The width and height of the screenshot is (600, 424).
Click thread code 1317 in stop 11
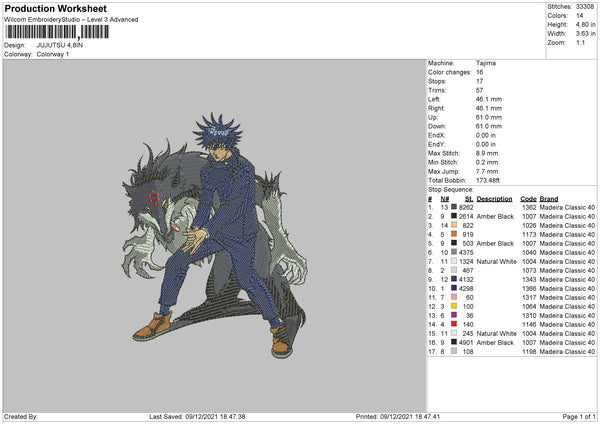(x=529, y=297)
